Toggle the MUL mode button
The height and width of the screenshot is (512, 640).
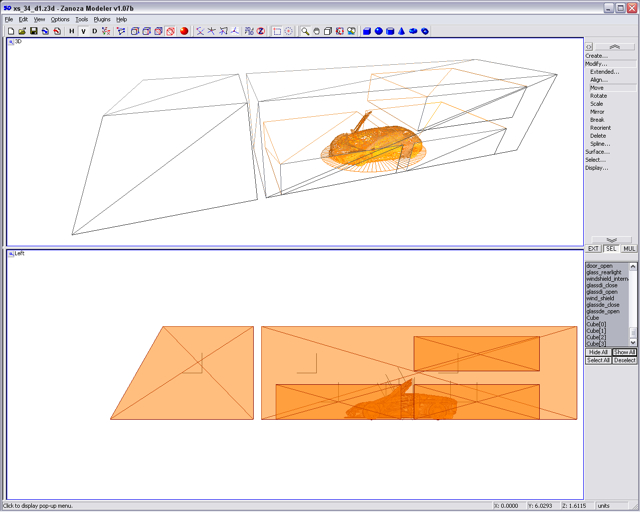tap(629, 249)
